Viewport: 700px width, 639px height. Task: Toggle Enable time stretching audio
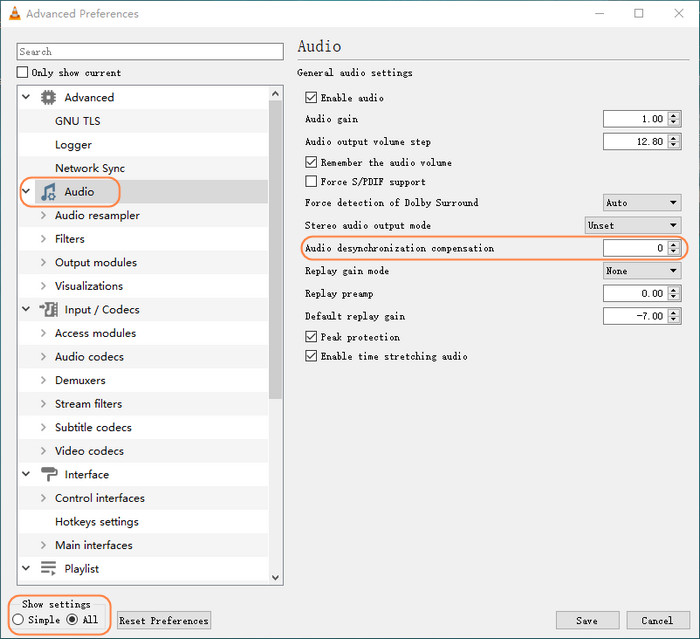311,356
